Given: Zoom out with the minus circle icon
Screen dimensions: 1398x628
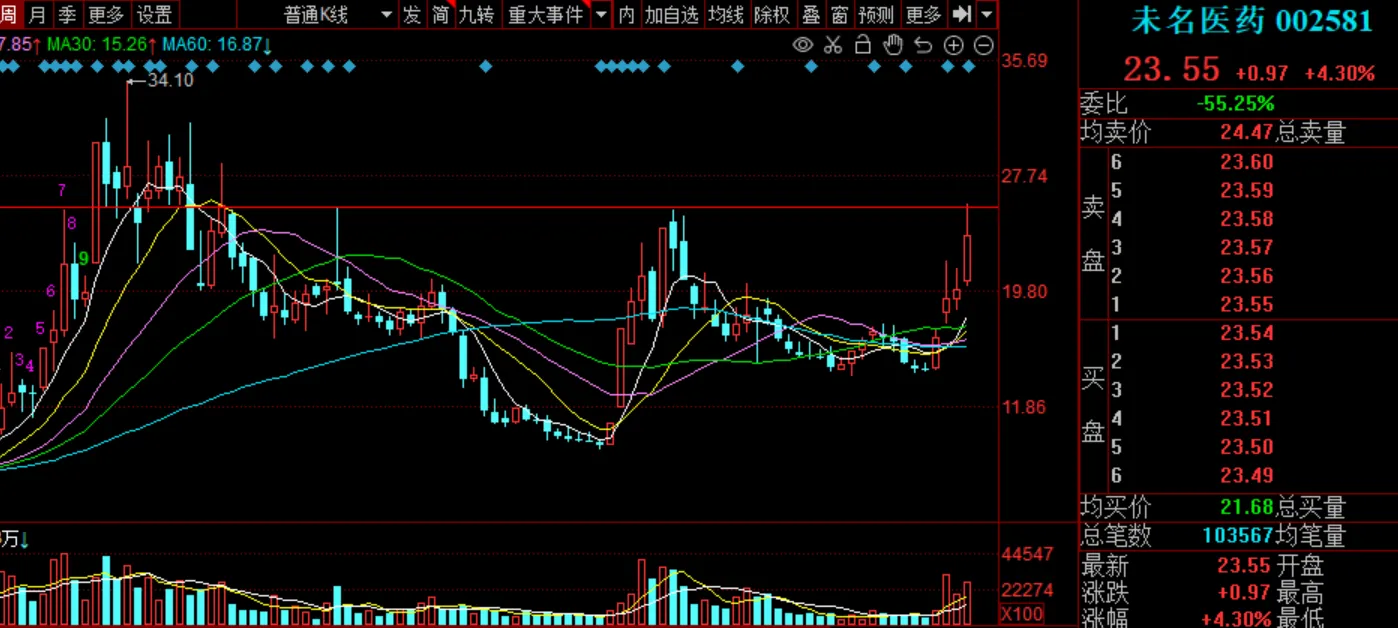Looking at the screenshot, I should coord(984,45).
